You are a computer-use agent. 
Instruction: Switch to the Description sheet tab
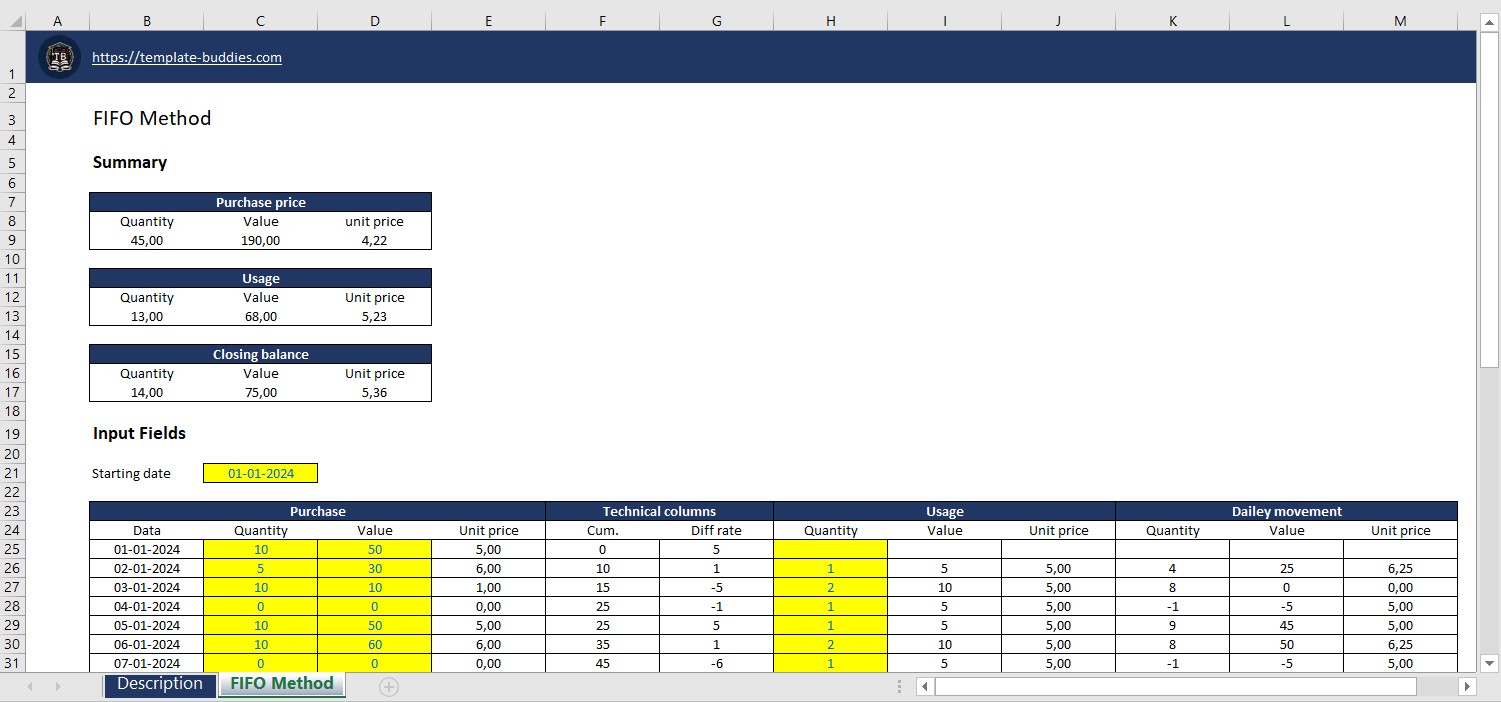pyautogui.click(x=160, y=684)
